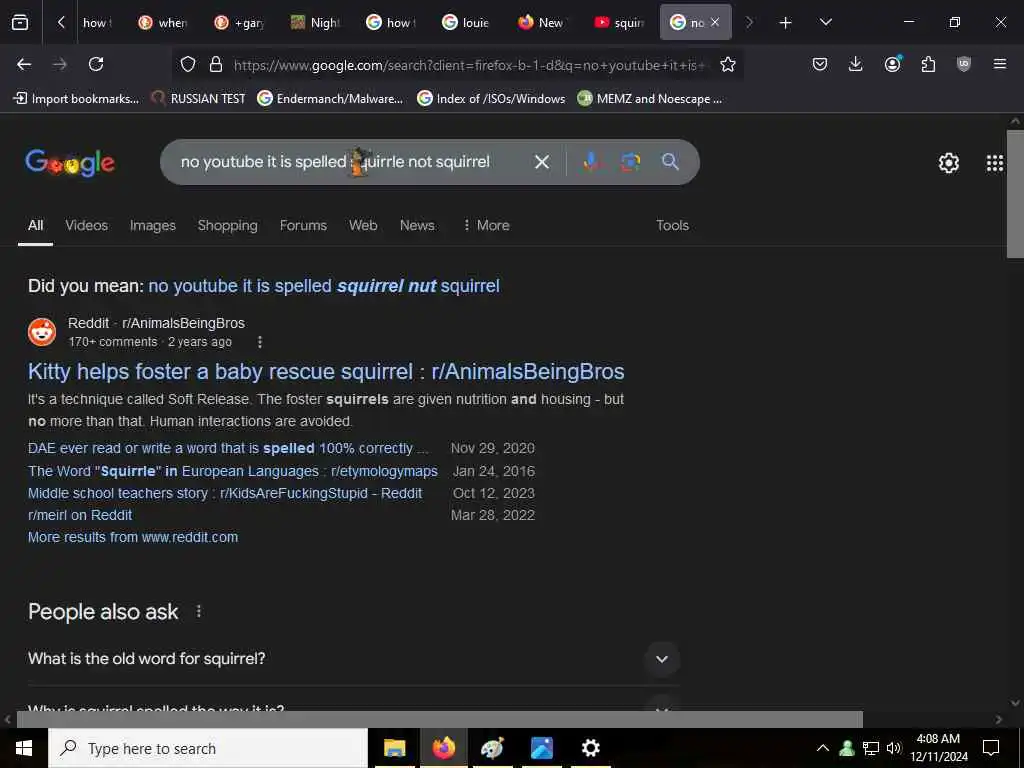Switch to the YouTube 'squirr' tab
The width and height of the screenshot is (1024, 768).
click(618, 23)
